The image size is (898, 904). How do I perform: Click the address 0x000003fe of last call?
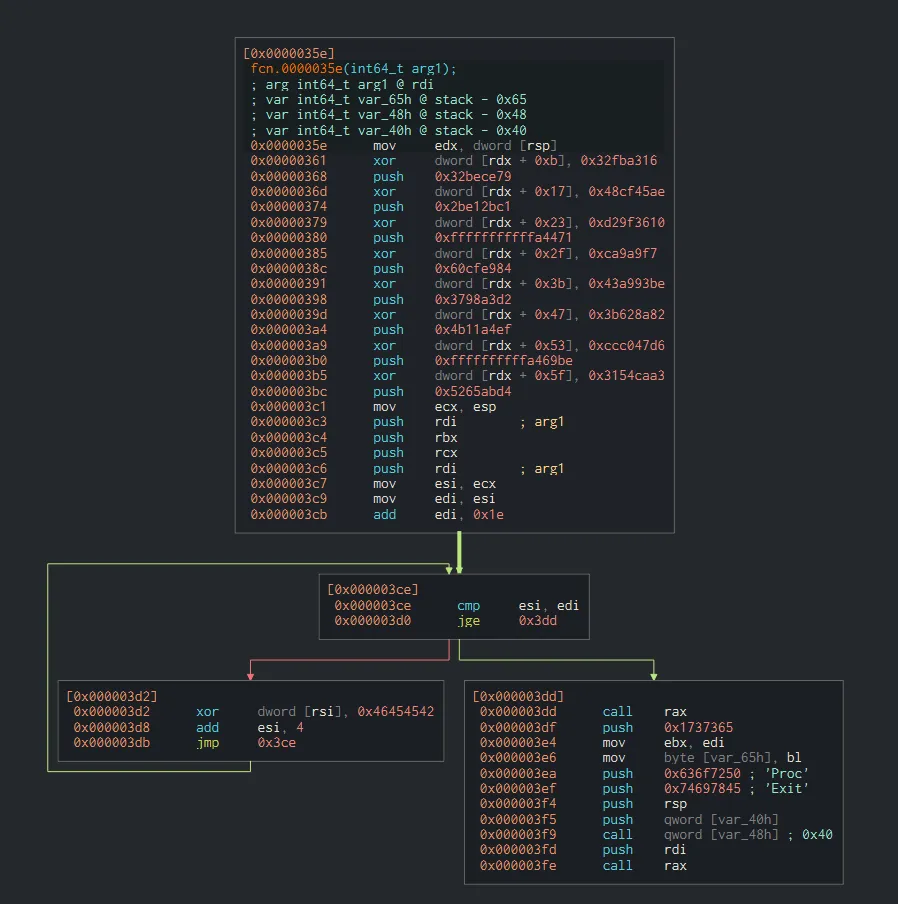coord(521,866)
